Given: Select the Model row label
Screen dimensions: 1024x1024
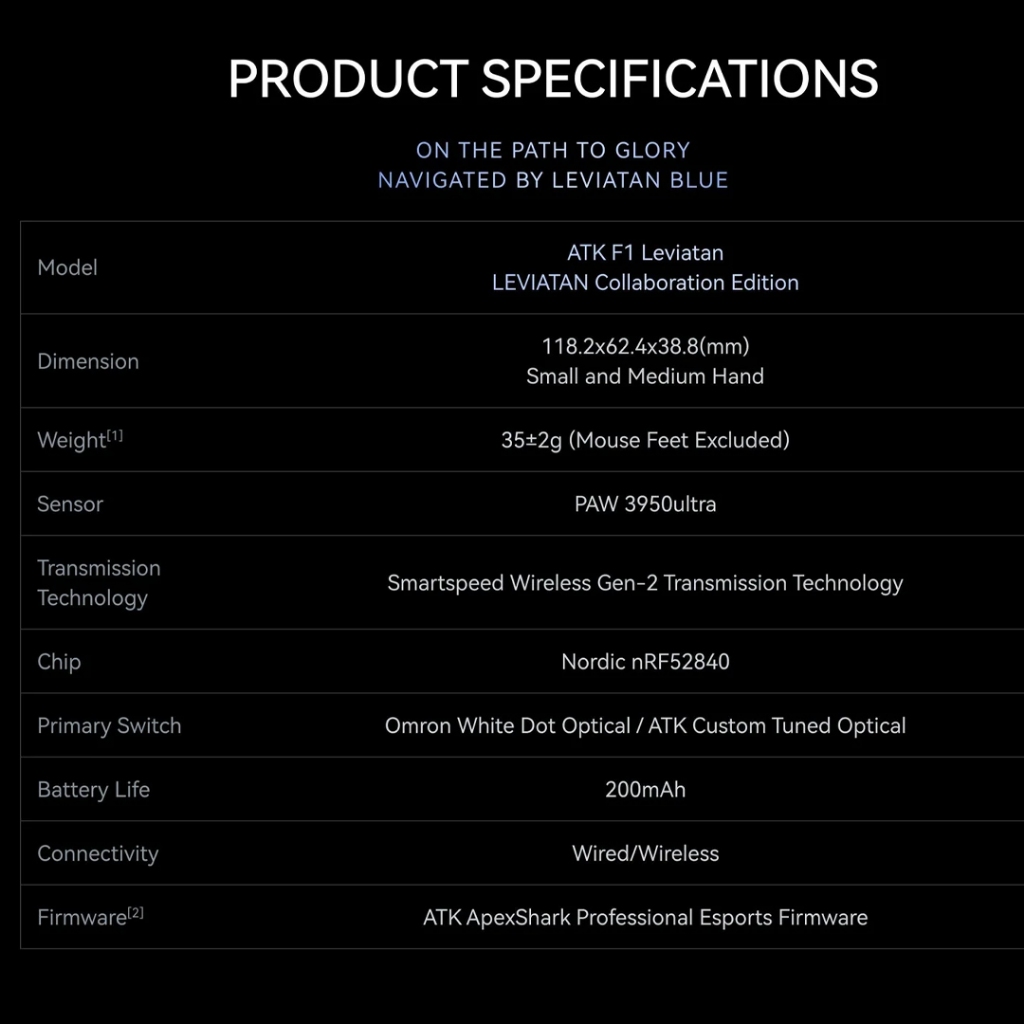Looking at the screenshot, I should click(67, 268).
